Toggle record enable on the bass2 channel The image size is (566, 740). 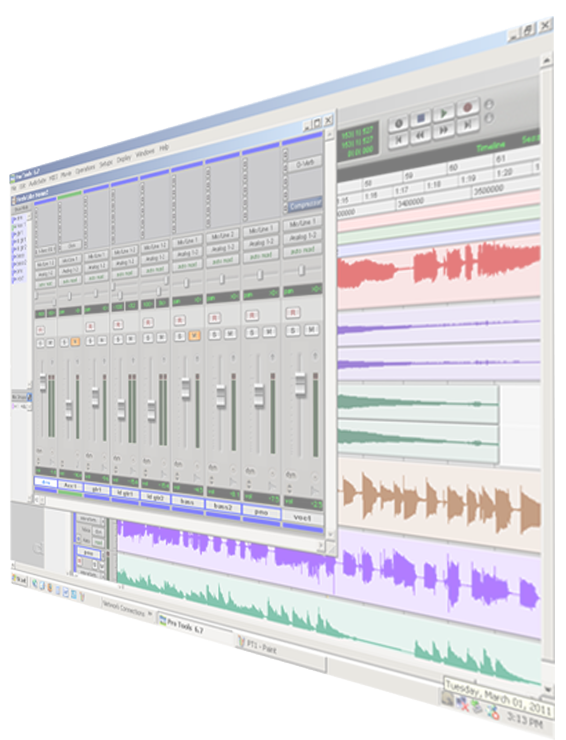tap(215, 318)
